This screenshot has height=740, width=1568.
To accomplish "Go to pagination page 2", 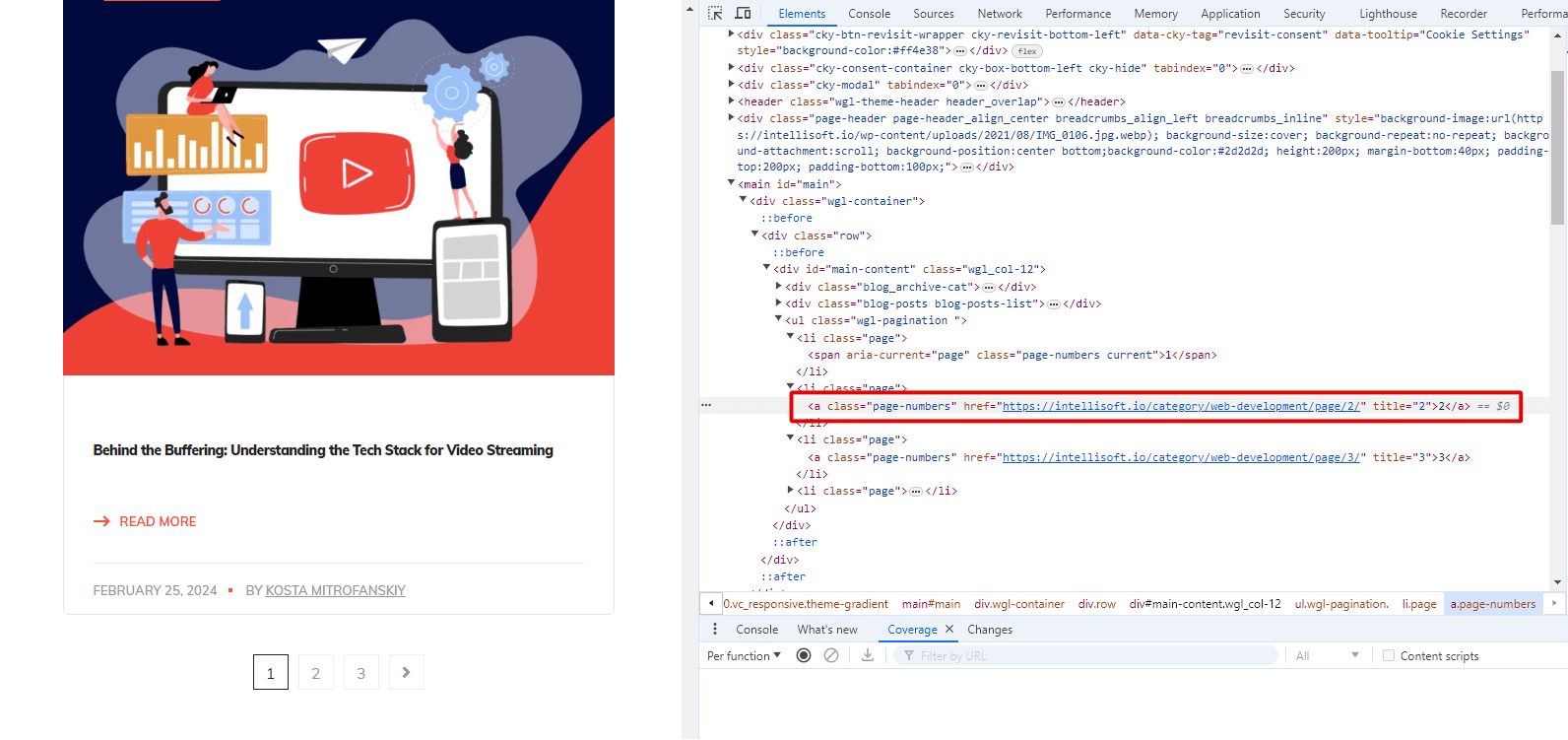I will (316, 672).
